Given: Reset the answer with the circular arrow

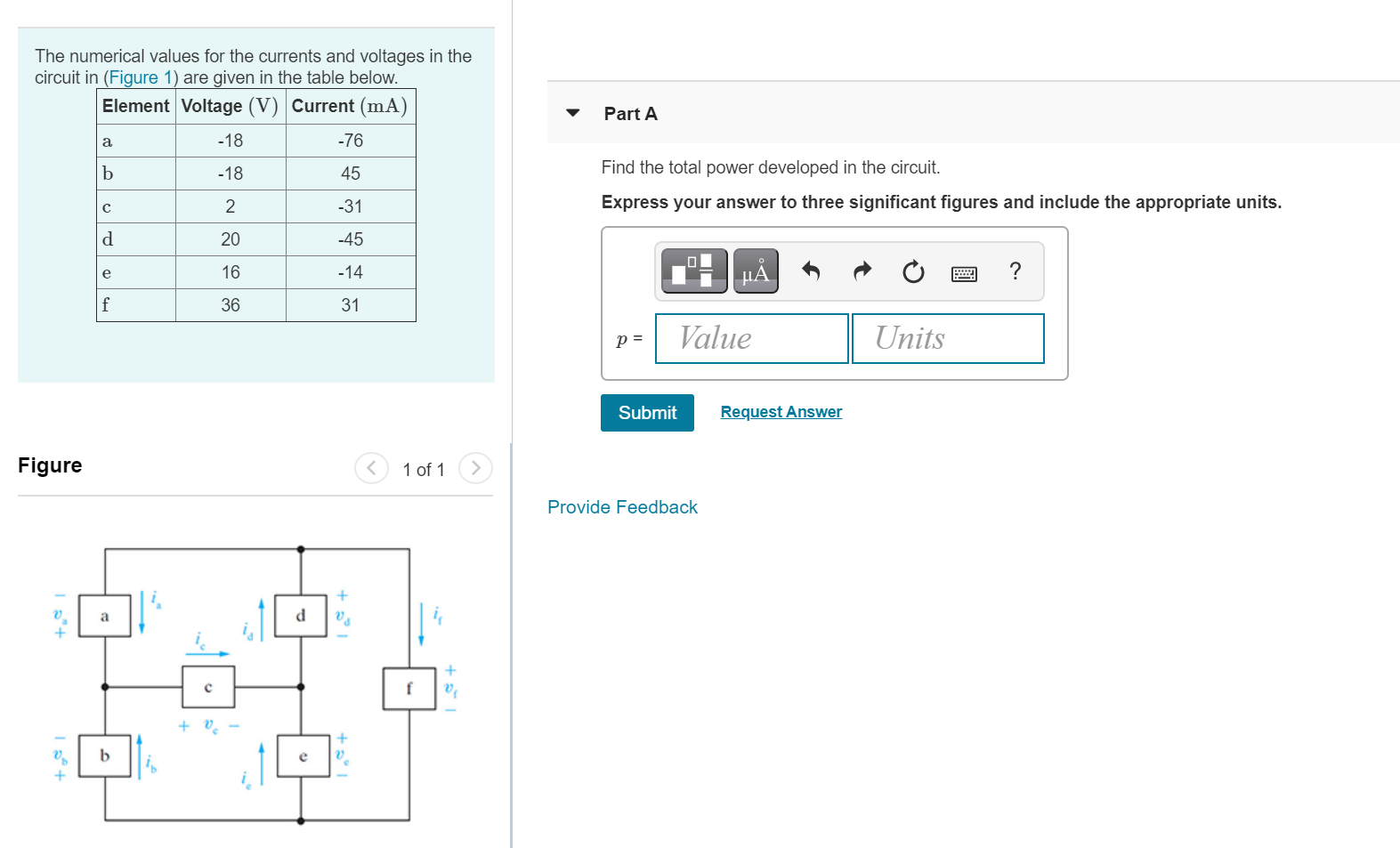Looking at the screenshot, I should [x=913, y=271].
